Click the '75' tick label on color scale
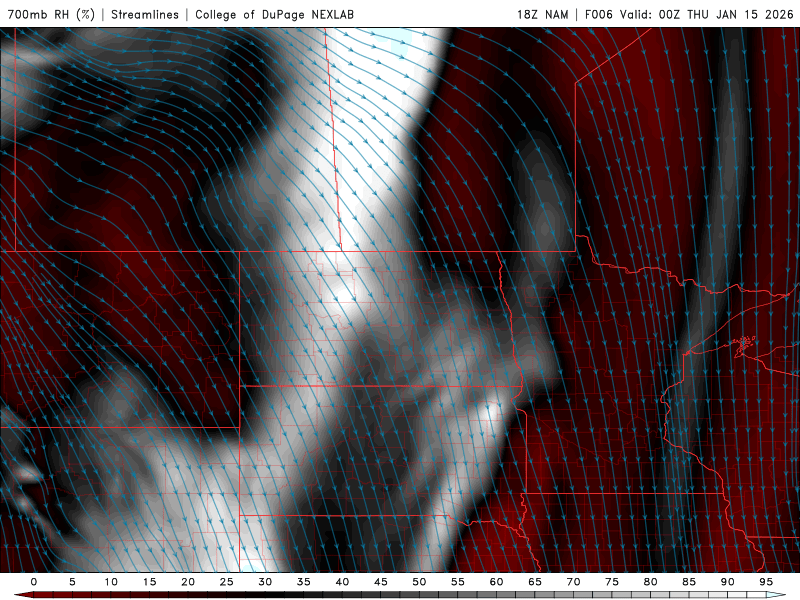The height and width of the screenshot is (600, 800). [612, 582]
